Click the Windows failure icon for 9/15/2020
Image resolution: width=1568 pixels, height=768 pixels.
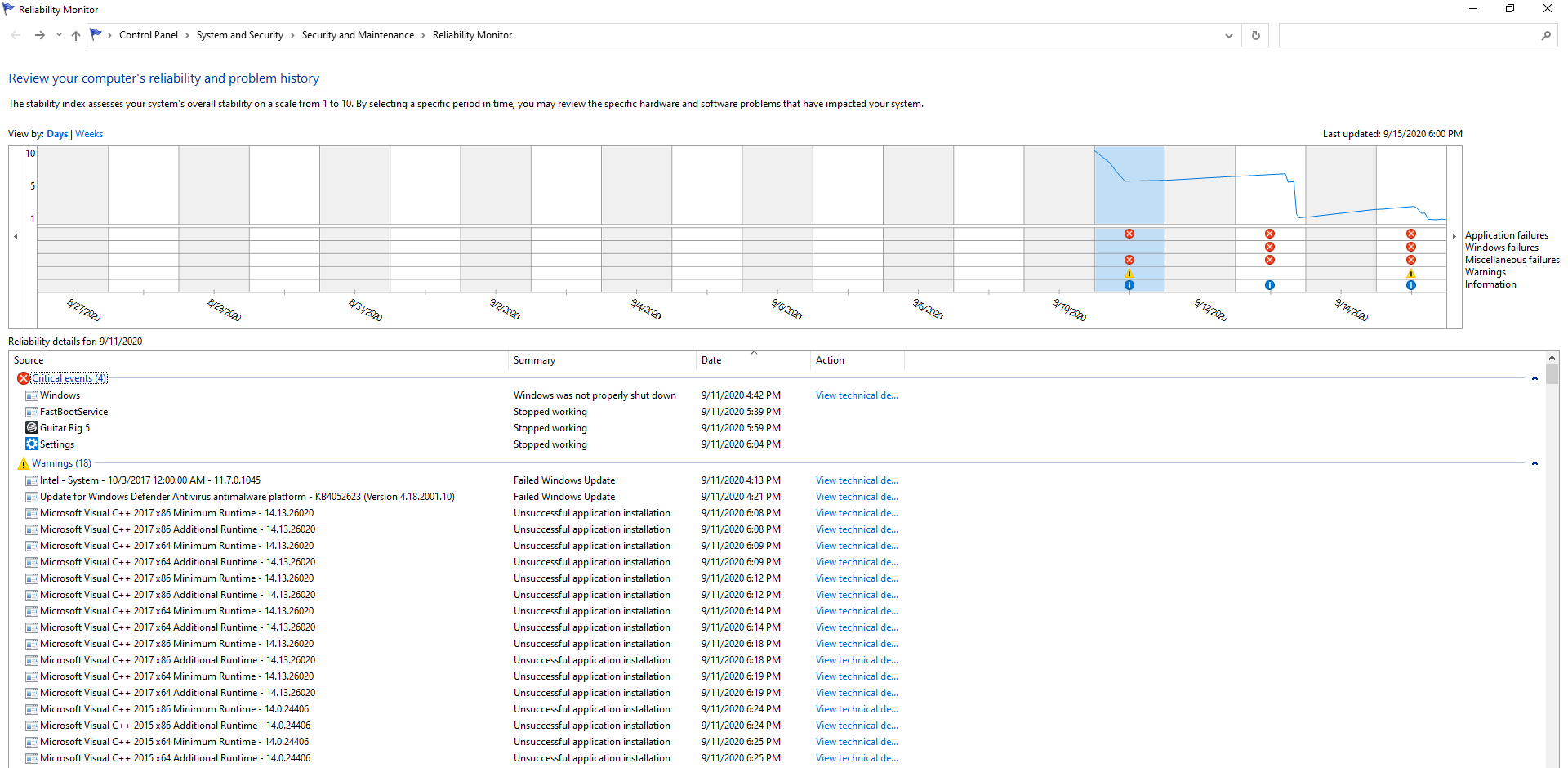click(x=1411, y=247)
